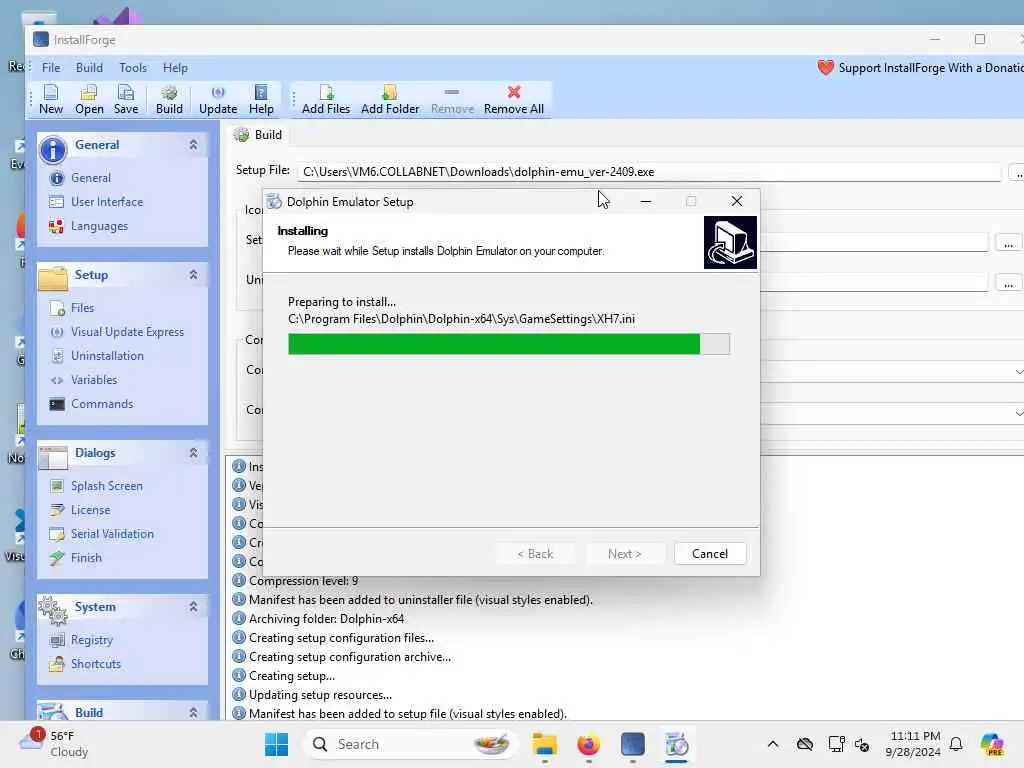Viewport: 1024px width, 768px height.
Task: Select log line 'Creating setup configuration archive...'
Action: [349, 657]
